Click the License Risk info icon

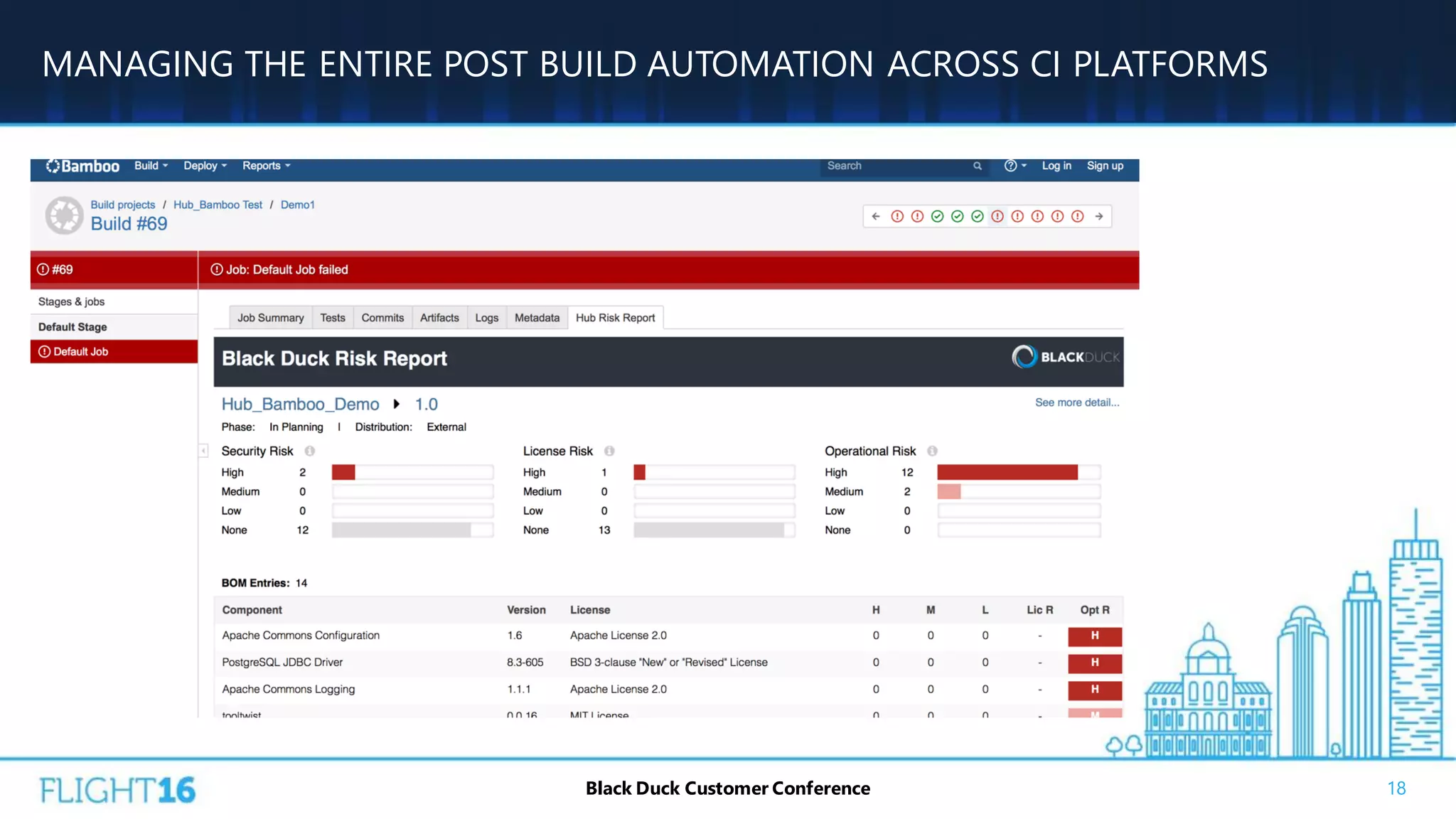(x=609, y=451)
